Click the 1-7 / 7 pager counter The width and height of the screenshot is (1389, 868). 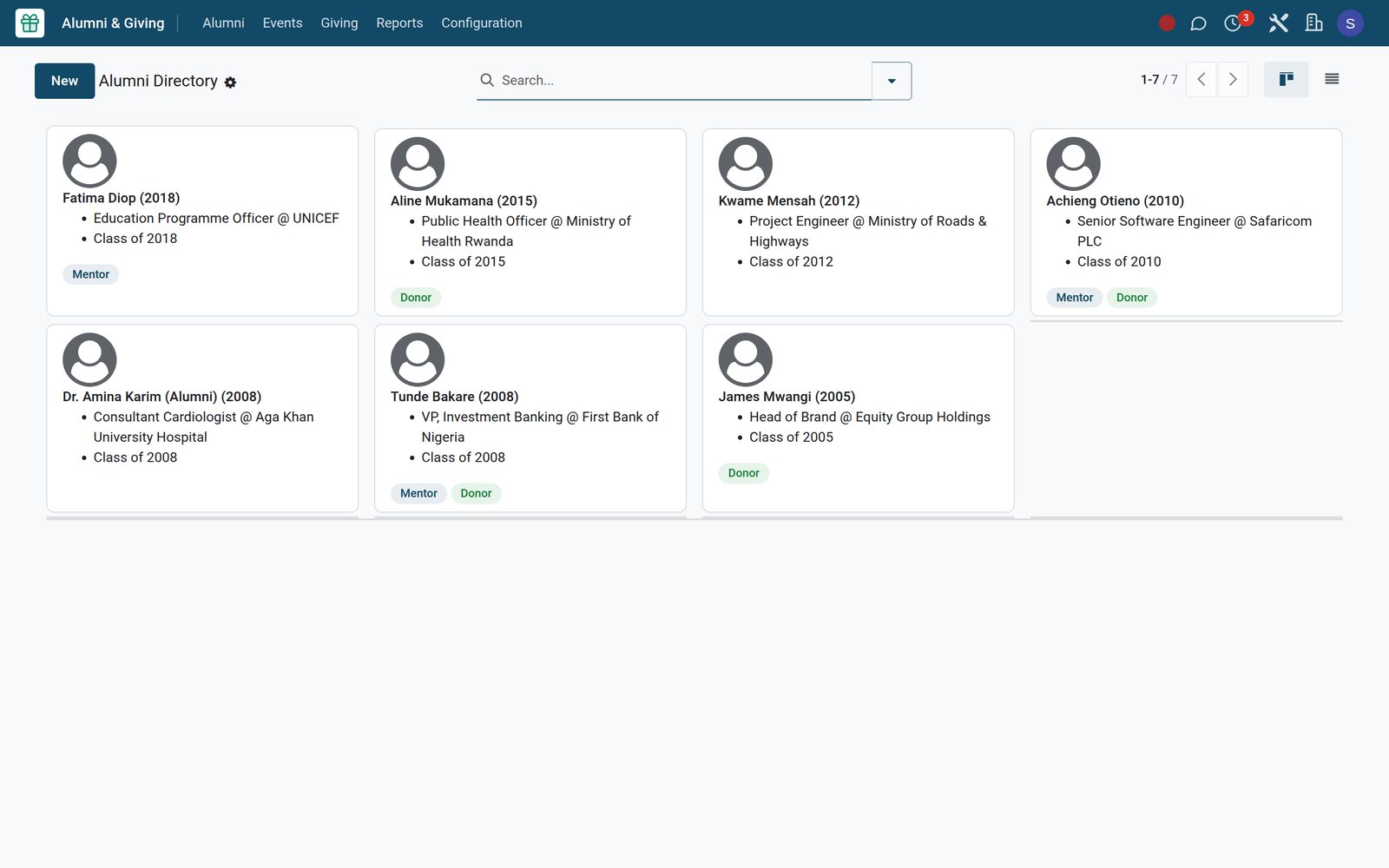[x=1159, y=80]
